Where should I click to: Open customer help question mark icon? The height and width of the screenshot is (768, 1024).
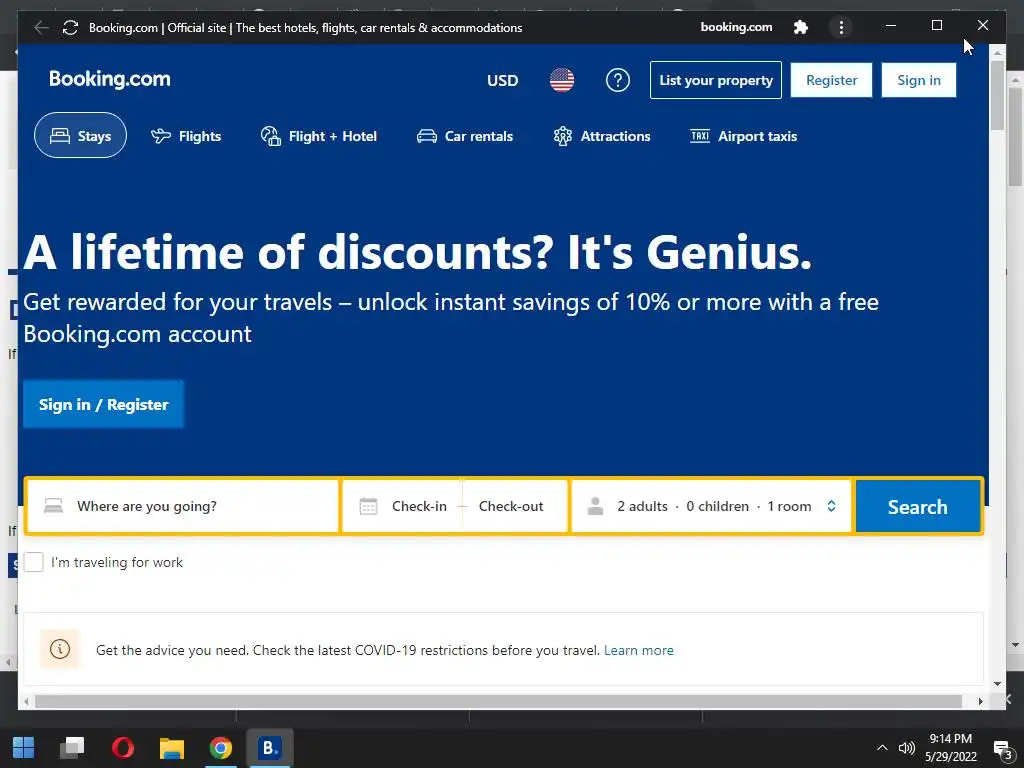(618, 80)
